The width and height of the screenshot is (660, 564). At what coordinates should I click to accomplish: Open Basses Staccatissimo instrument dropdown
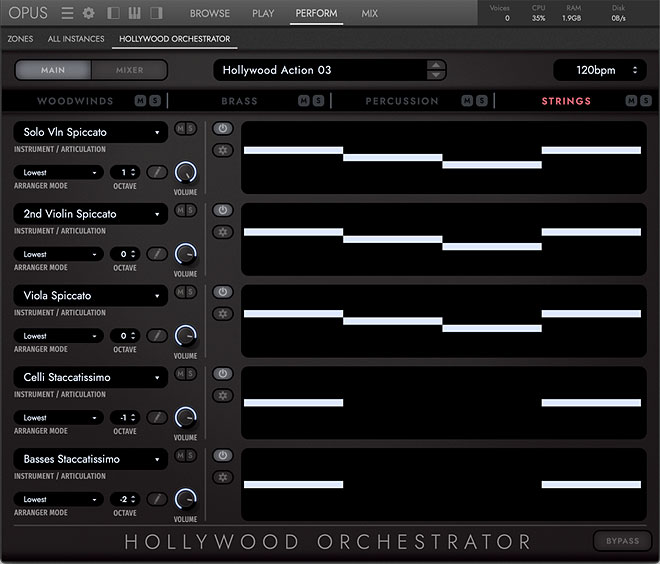click(90, 459)
